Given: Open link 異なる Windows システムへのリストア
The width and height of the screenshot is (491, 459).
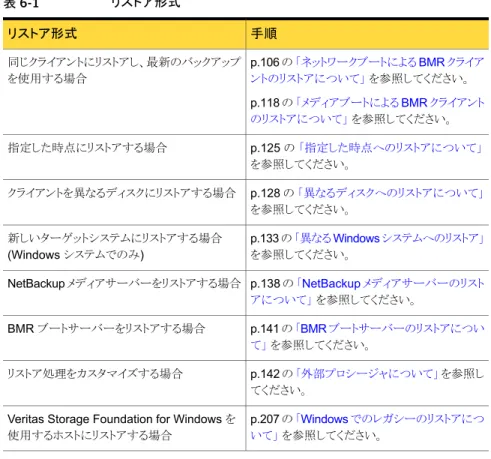Looking at the screenshot, I should pyautogui.click(x=389, y=238).
